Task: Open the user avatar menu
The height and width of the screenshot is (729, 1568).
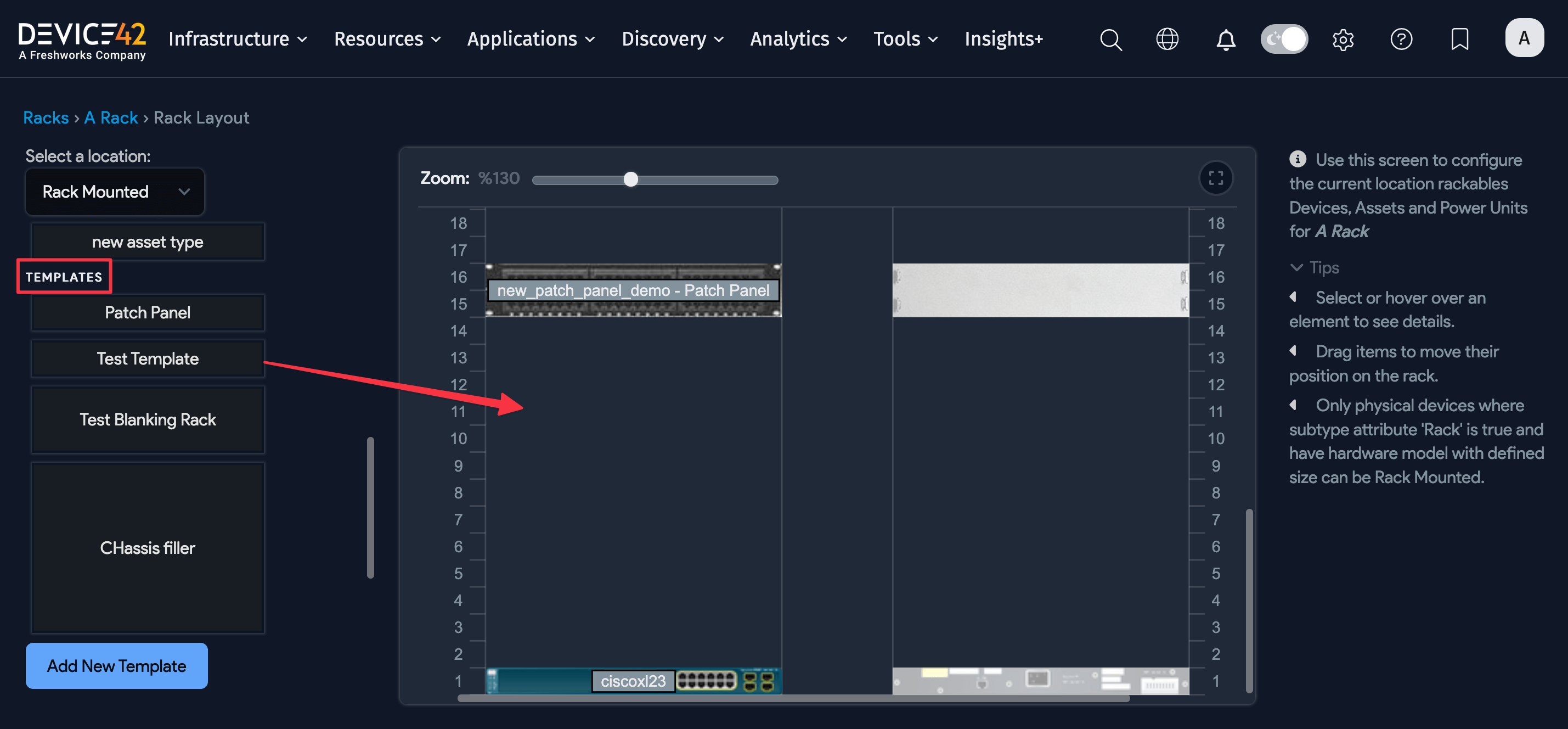Action: click(x=1524, y=37)
